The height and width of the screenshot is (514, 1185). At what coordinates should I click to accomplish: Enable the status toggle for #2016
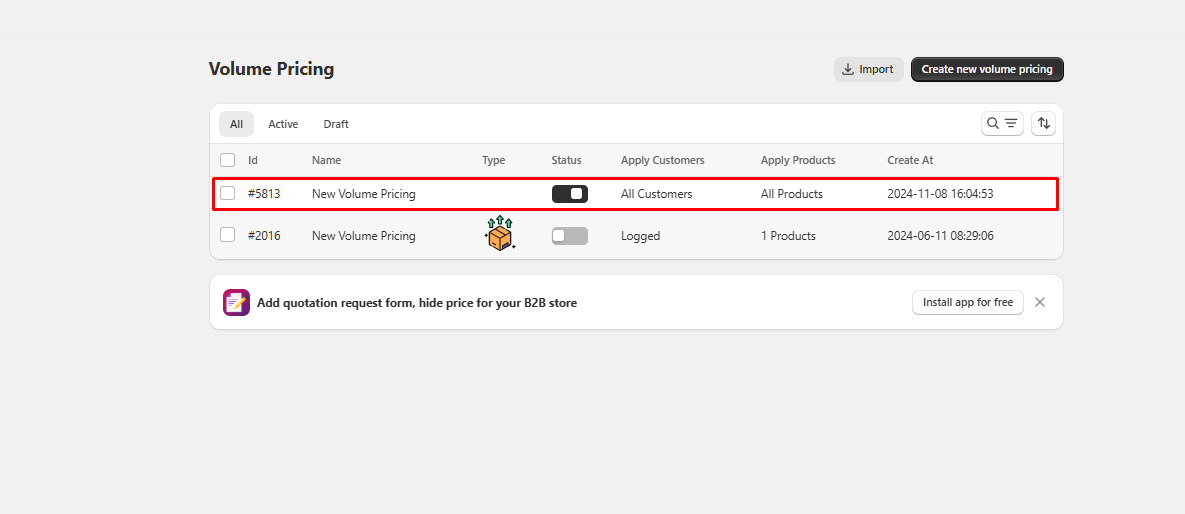(x=569, y=236)
